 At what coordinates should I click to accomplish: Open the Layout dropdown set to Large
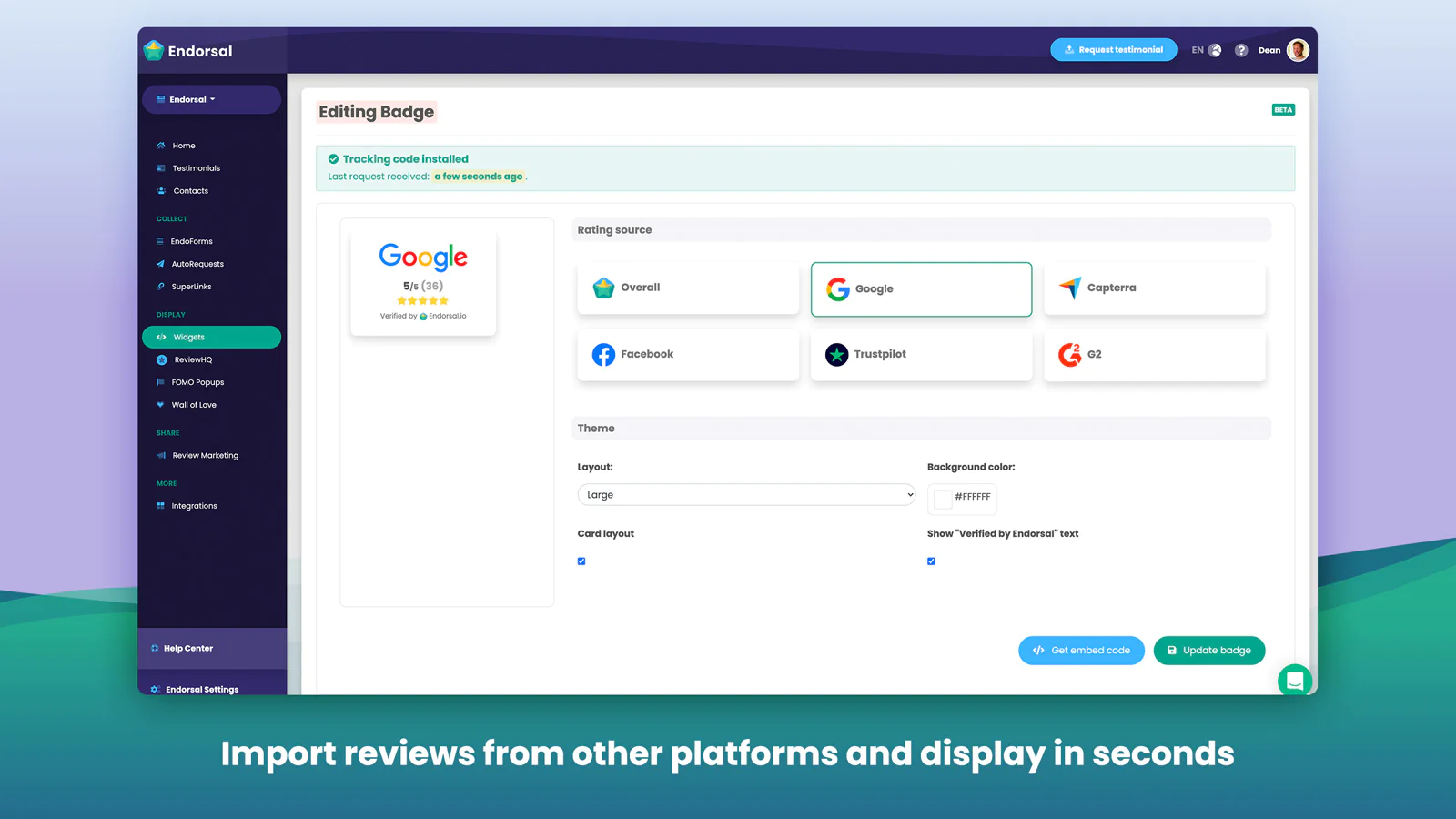click(746, 495)
